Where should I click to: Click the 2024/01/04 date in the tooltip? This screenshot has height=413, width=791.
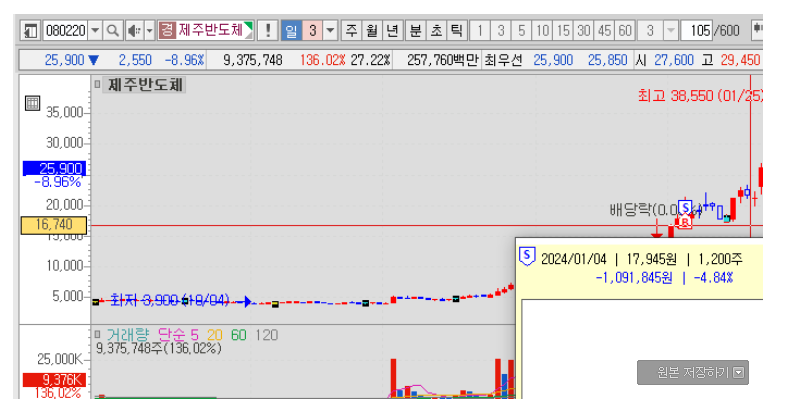573,259
